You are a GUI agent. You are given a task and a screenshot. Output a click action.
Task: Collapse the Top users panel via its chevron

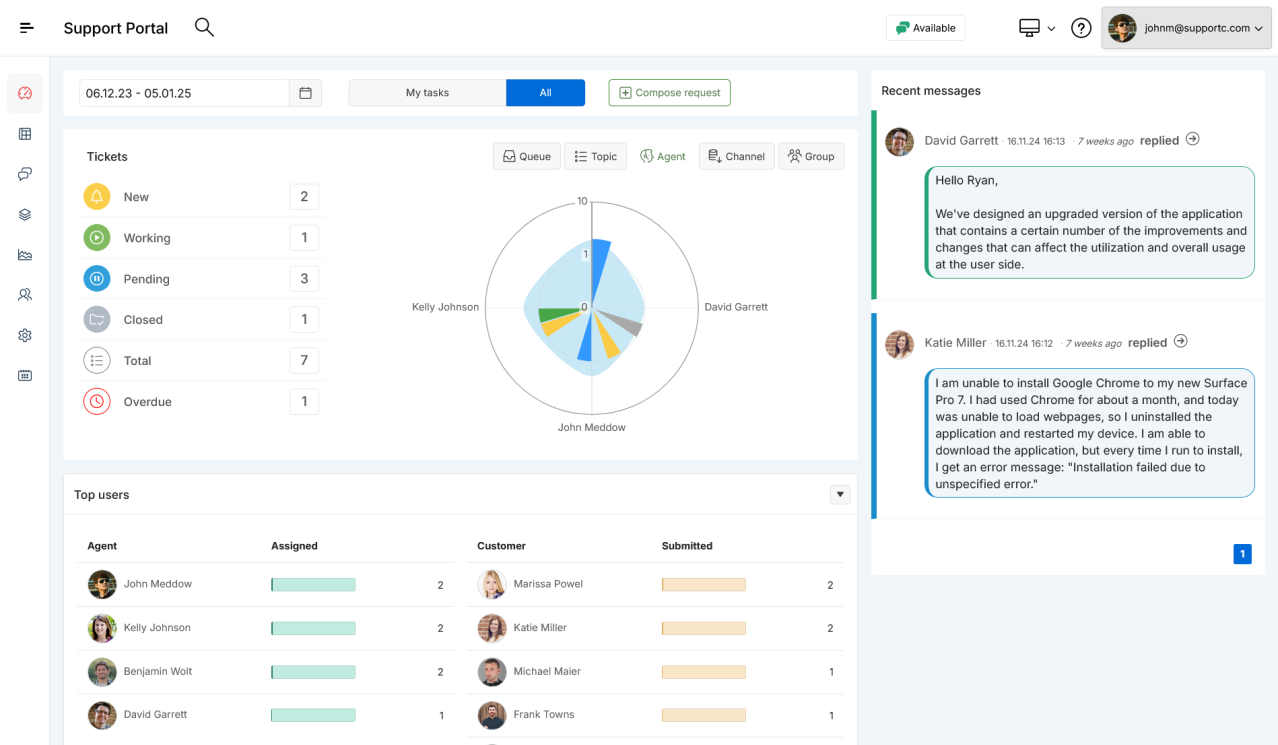pyautogui.click(x=840, y=494)
